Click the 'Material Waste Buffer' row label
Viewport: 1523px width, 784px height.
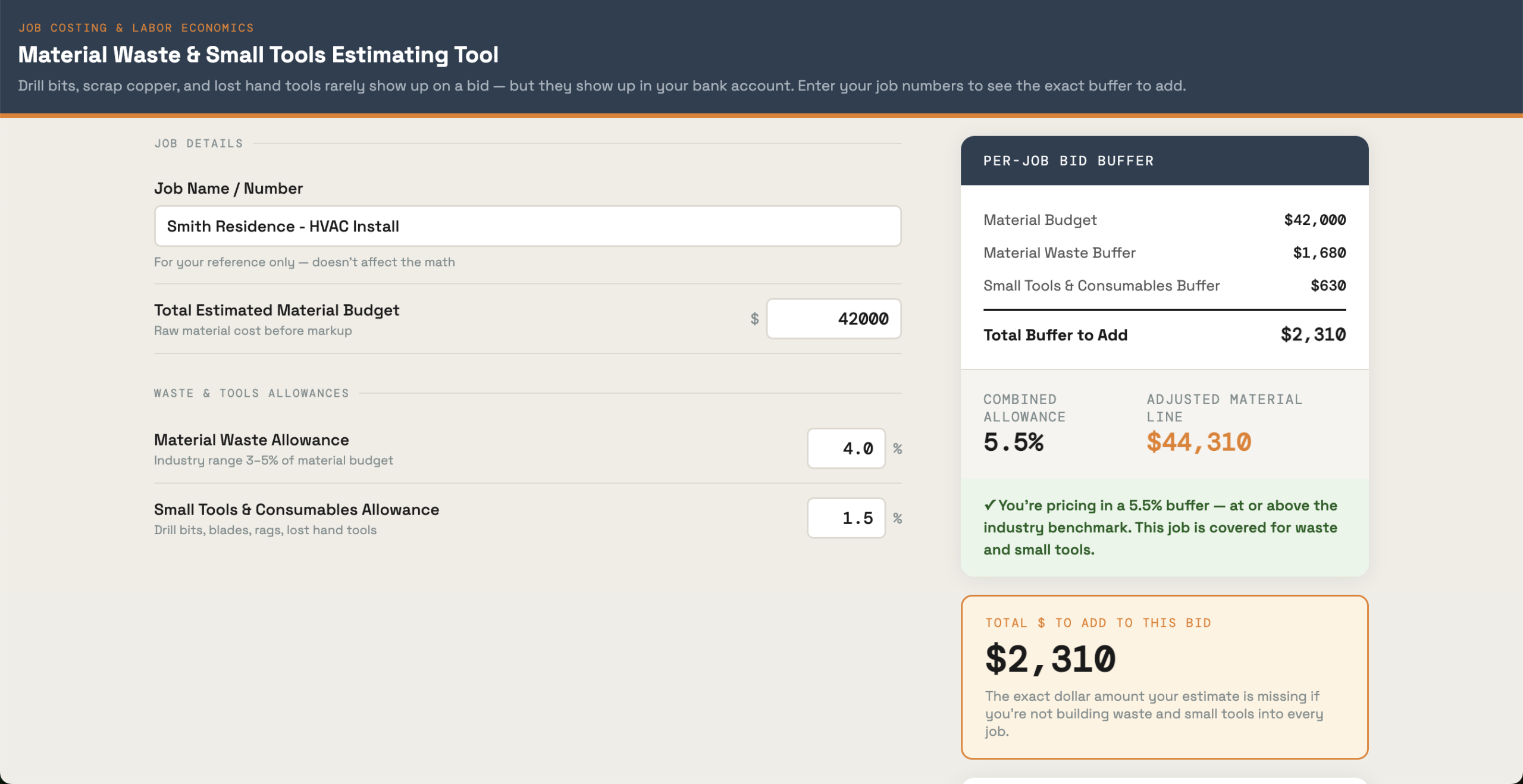tap(1060, 253)
